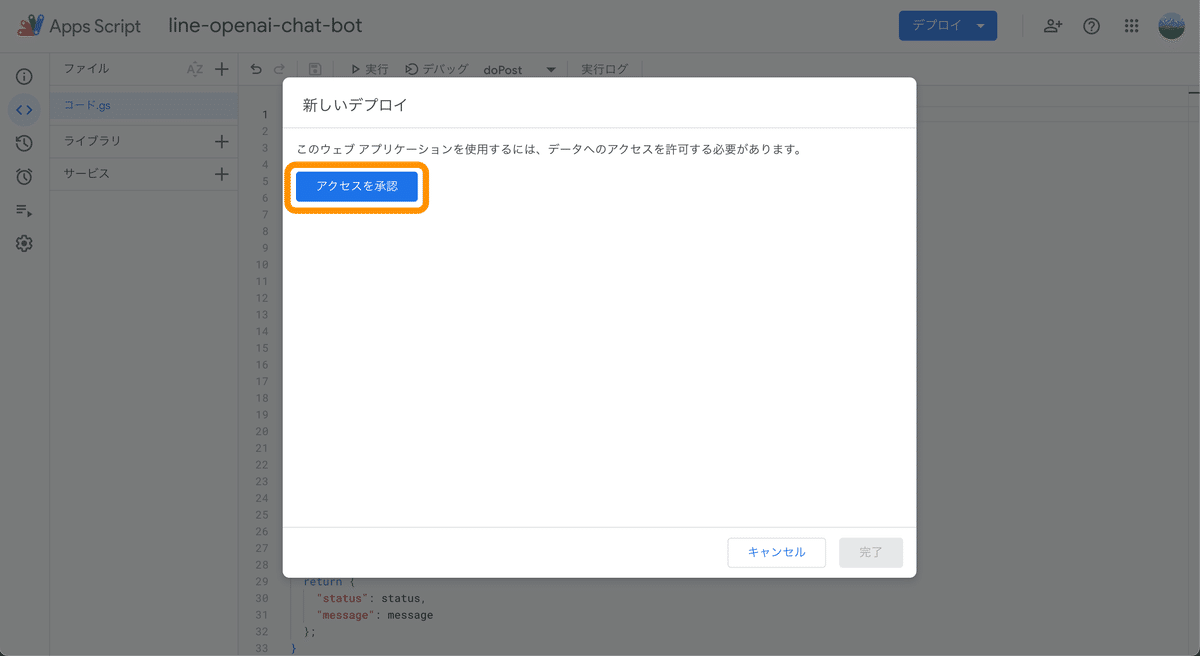Add a service with the サービス plus icon
Viewport: 1200px width, 656px height.
[x=222, y=174]
